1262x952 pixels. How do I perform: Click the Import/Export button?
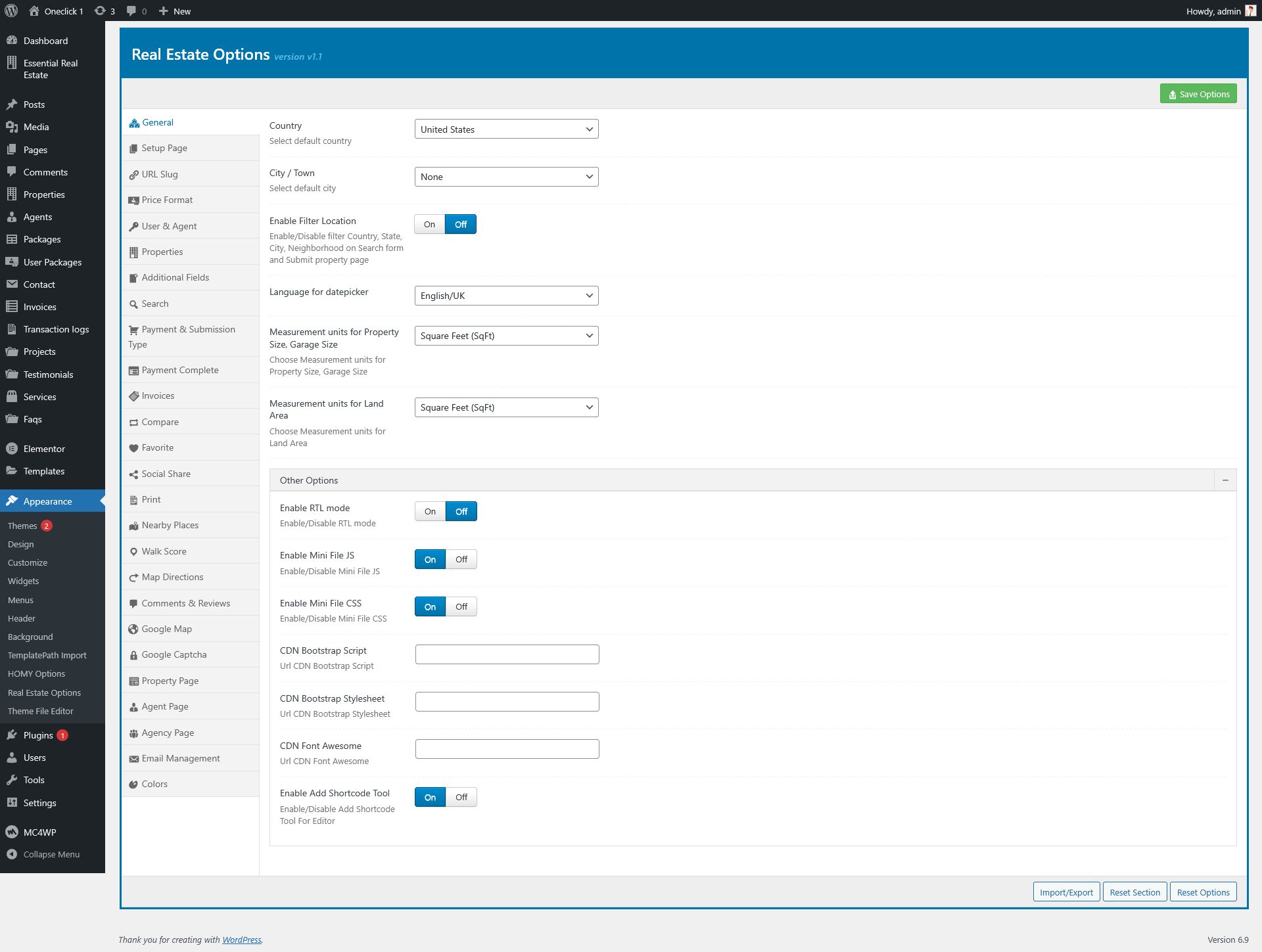(1066, 892)
